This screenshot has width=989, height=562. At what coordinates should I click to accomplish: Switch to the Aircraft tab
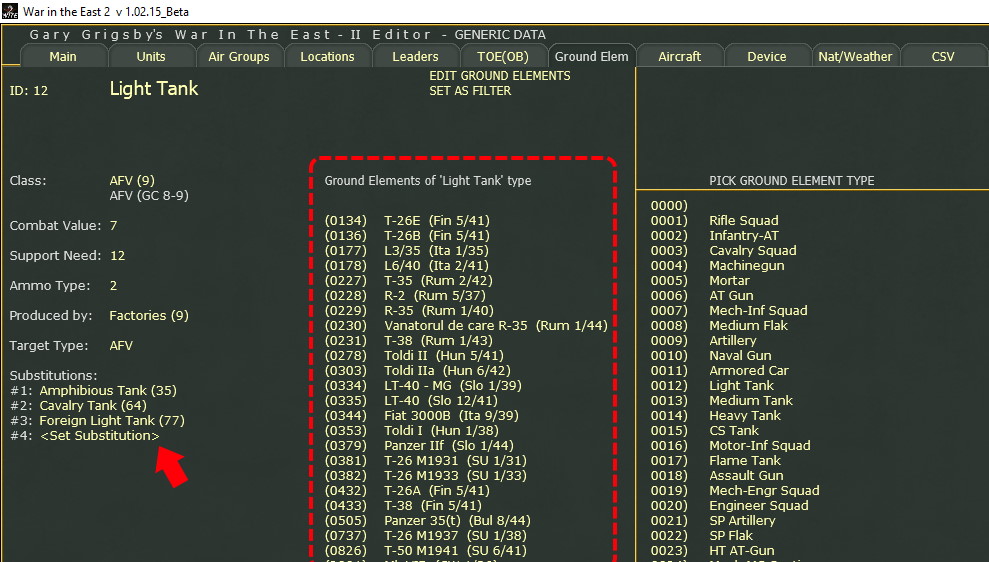[x=679, y=56]
